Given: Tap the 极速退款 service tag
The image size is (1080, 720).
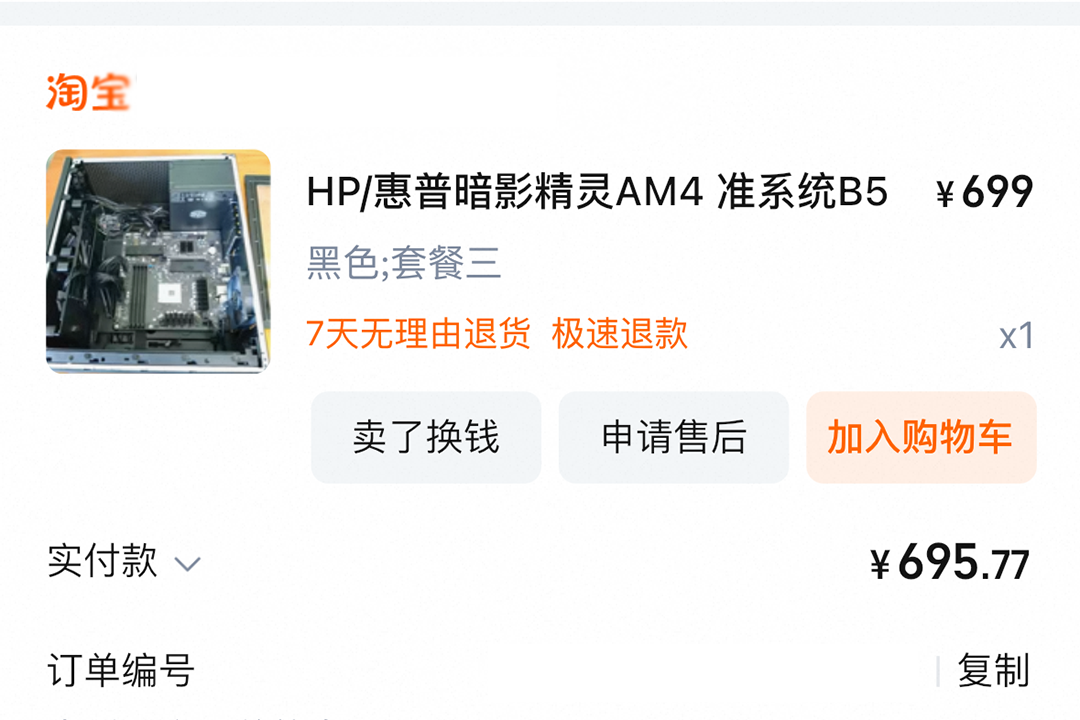Looking at the screenshot, I should [x=619, y=334].
